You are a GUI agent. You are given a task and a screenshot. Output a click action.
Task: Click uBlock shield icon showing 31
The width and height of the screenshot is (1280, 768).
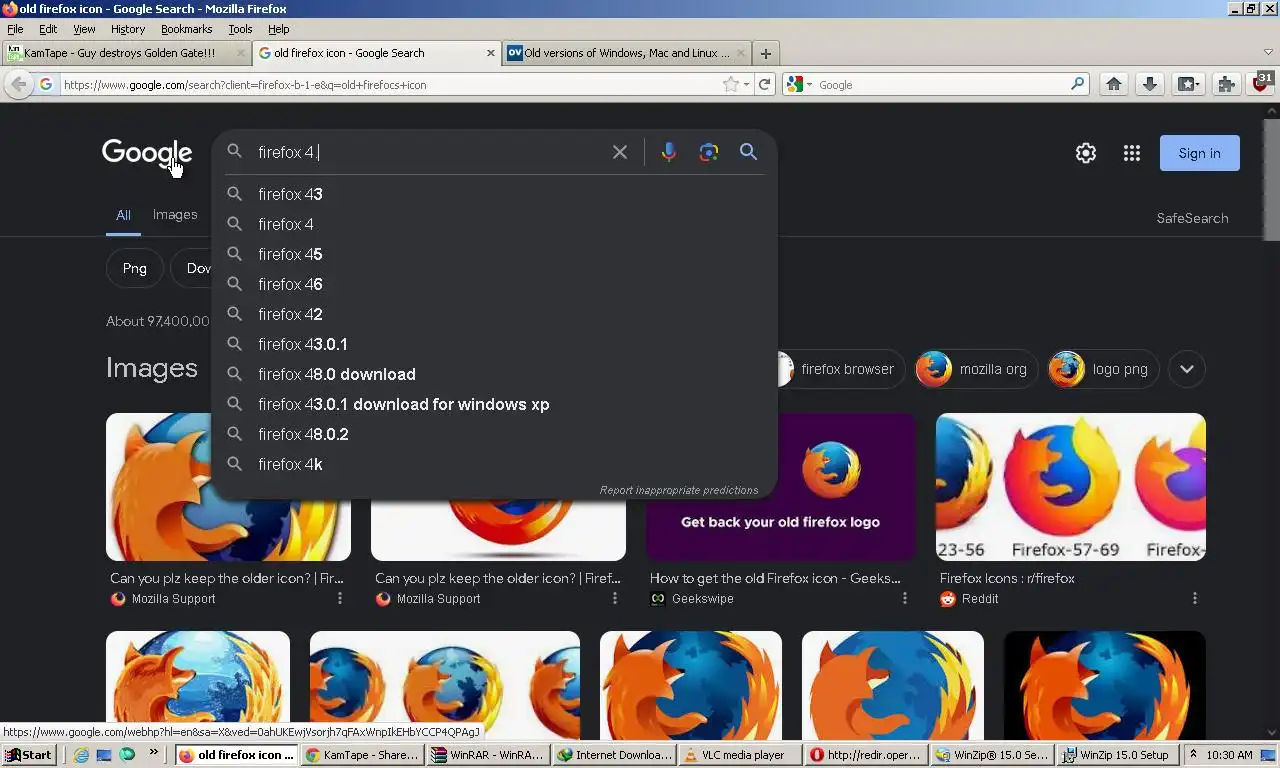click(1263, 83)
